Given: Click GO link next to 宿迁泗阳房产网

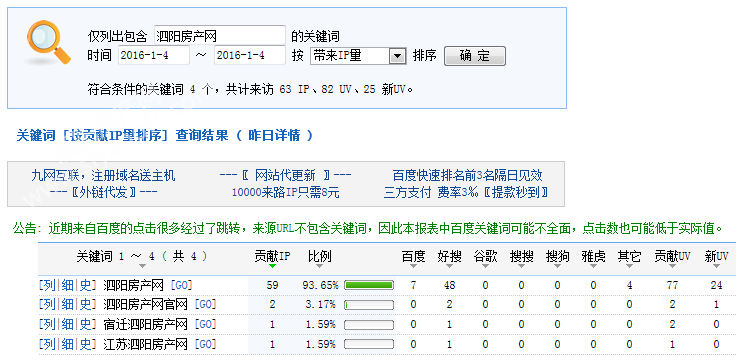Looking at the screenshot, I should tap(205, 324).
